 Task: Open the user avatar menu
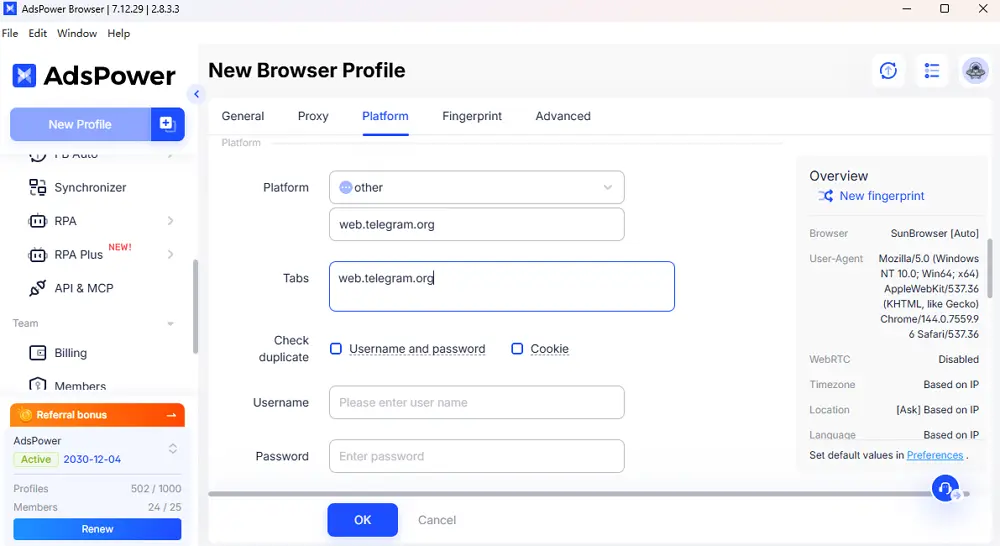point(975,70)
